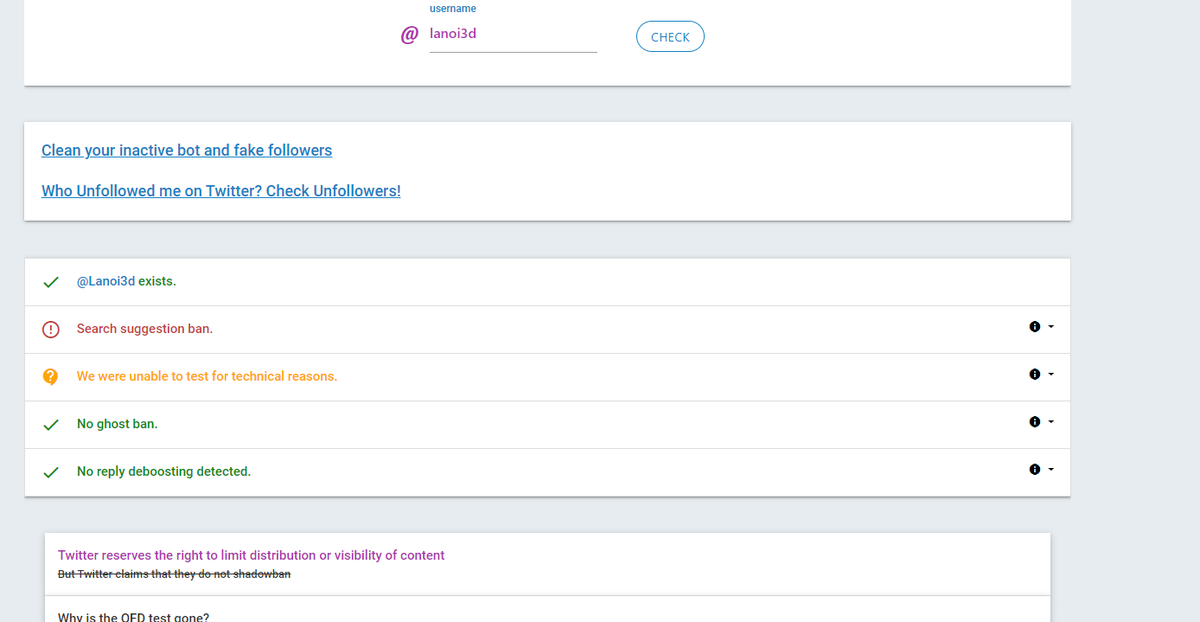The image size is (1200, 622).
Task: Click Search suggestion ban text
Action: pos(145,329)
